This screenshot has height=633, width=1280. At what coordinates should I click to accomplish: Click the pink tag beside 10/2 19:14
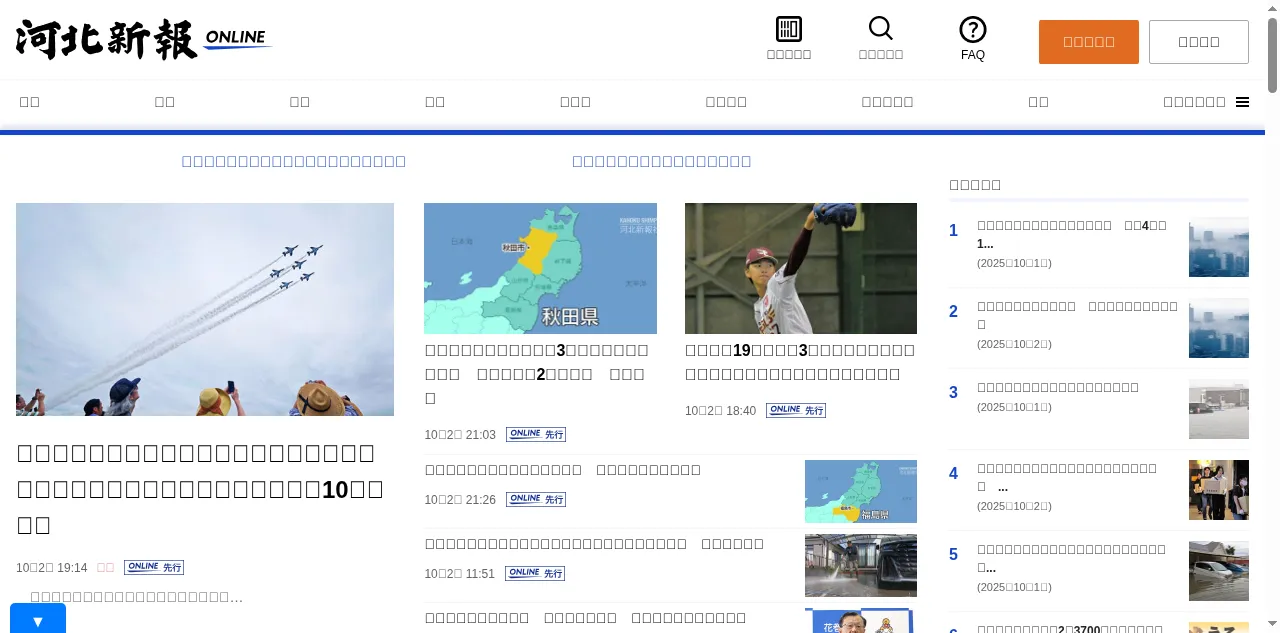(105, 568)
